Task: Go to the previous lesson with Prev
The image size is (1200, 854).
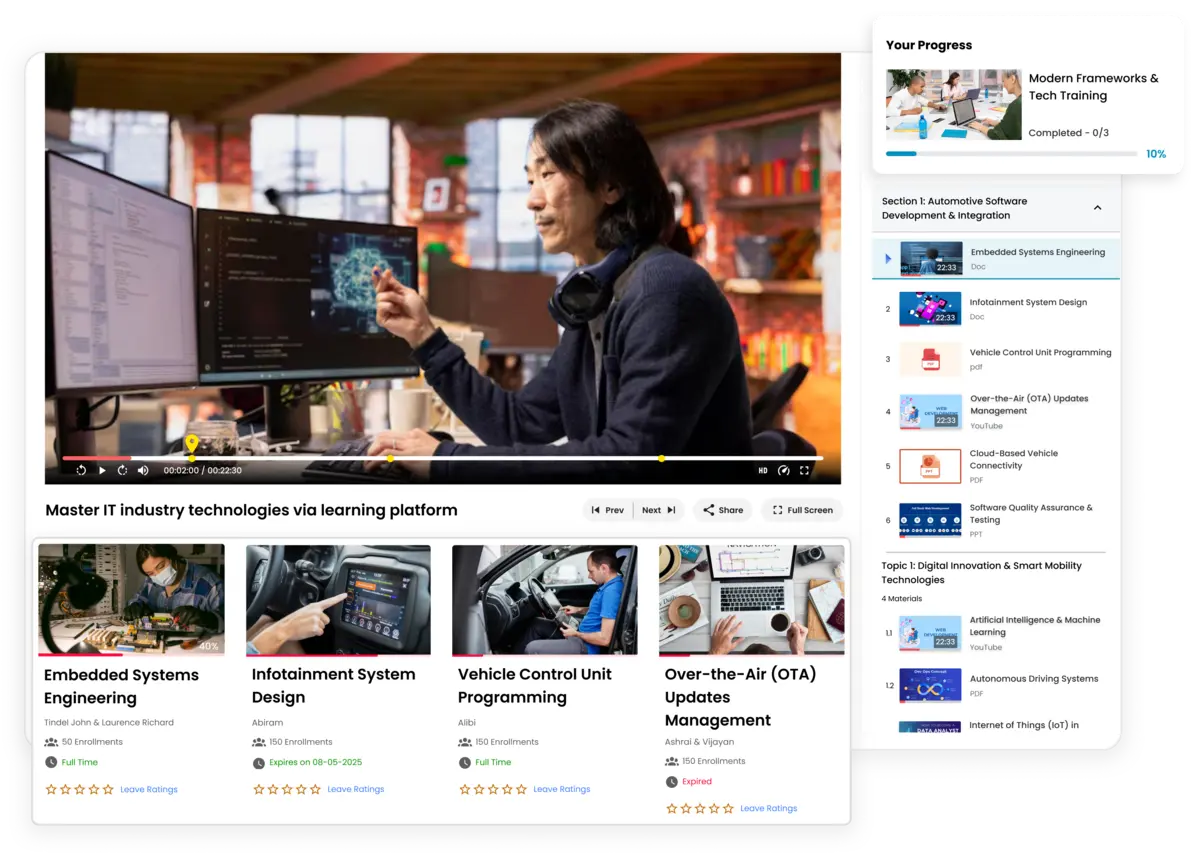Action: pos(607,510)
